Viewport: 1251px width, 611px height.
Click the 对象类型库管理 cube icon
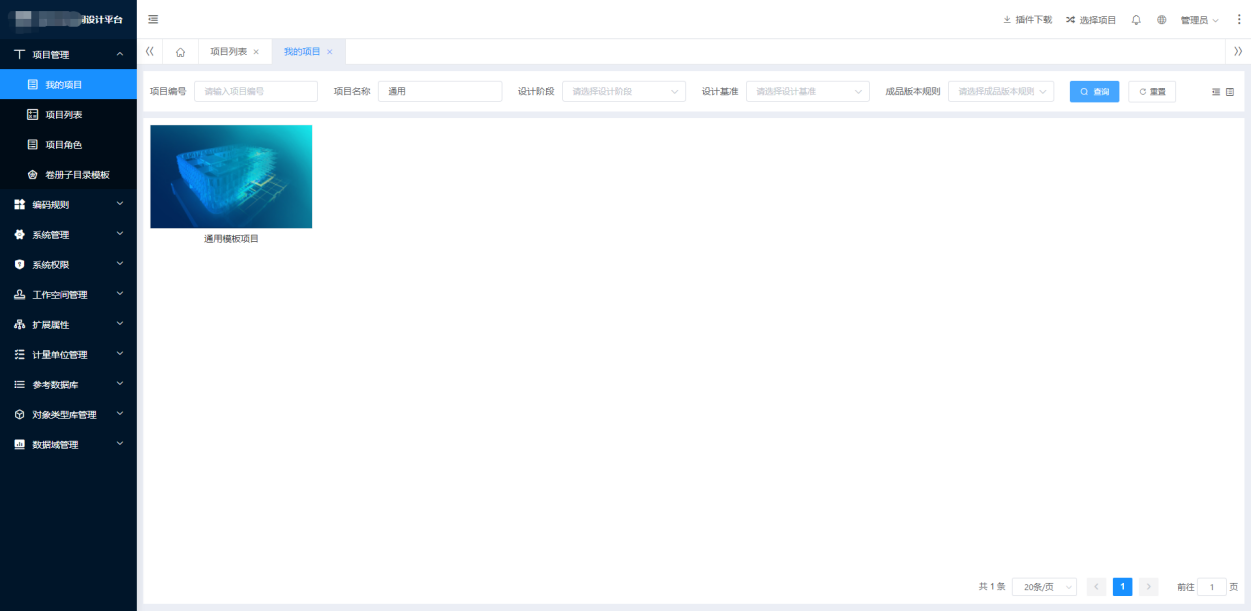(x=19, y=414)
